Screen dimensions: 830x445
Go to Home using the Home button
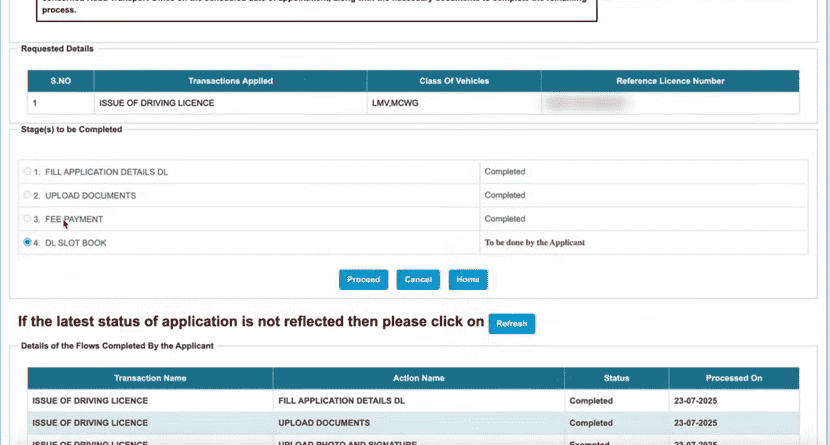467,280
